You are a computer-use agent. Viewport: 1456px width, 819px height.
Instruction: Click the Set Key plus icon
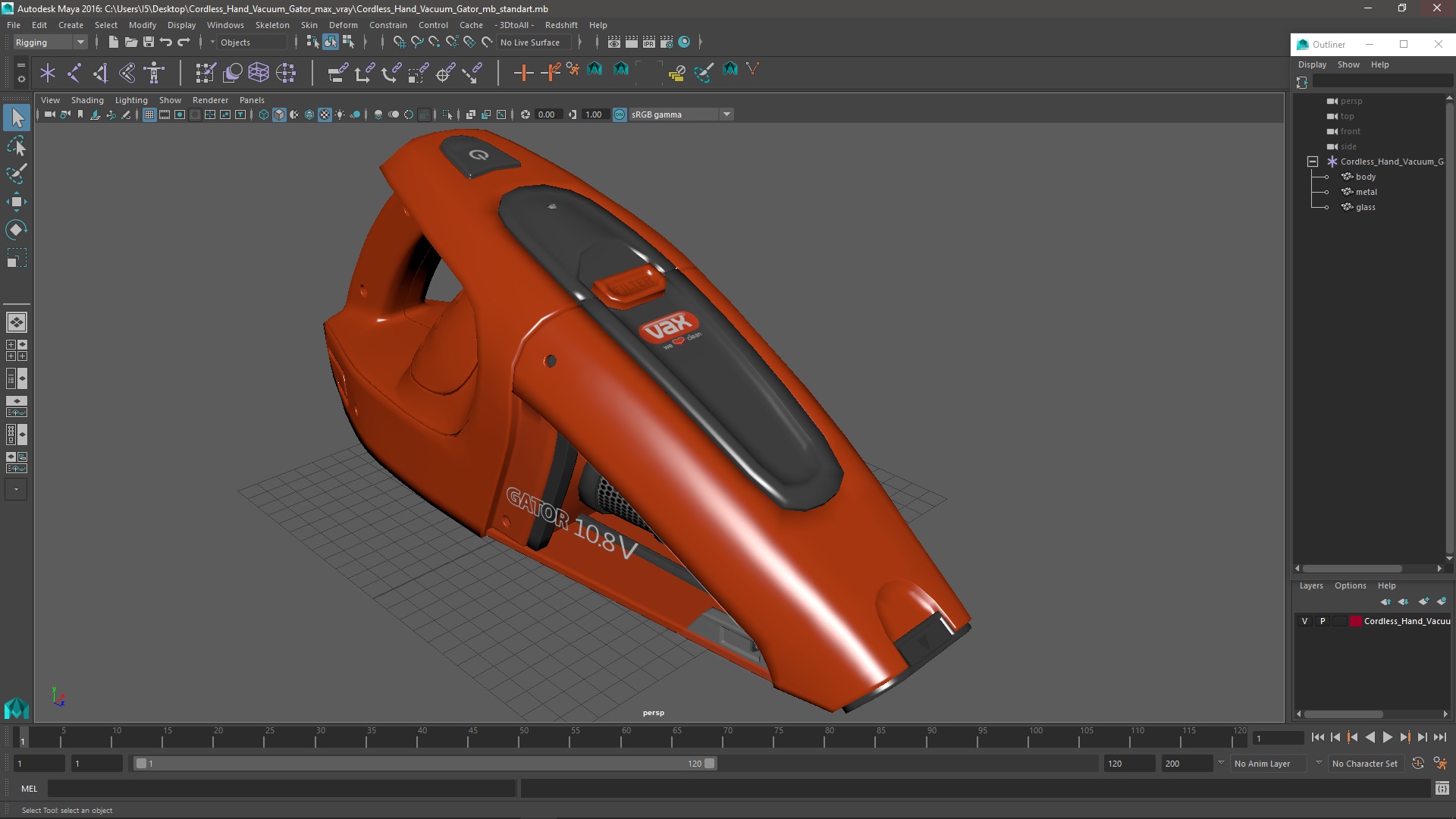click(x=522, y=73)
